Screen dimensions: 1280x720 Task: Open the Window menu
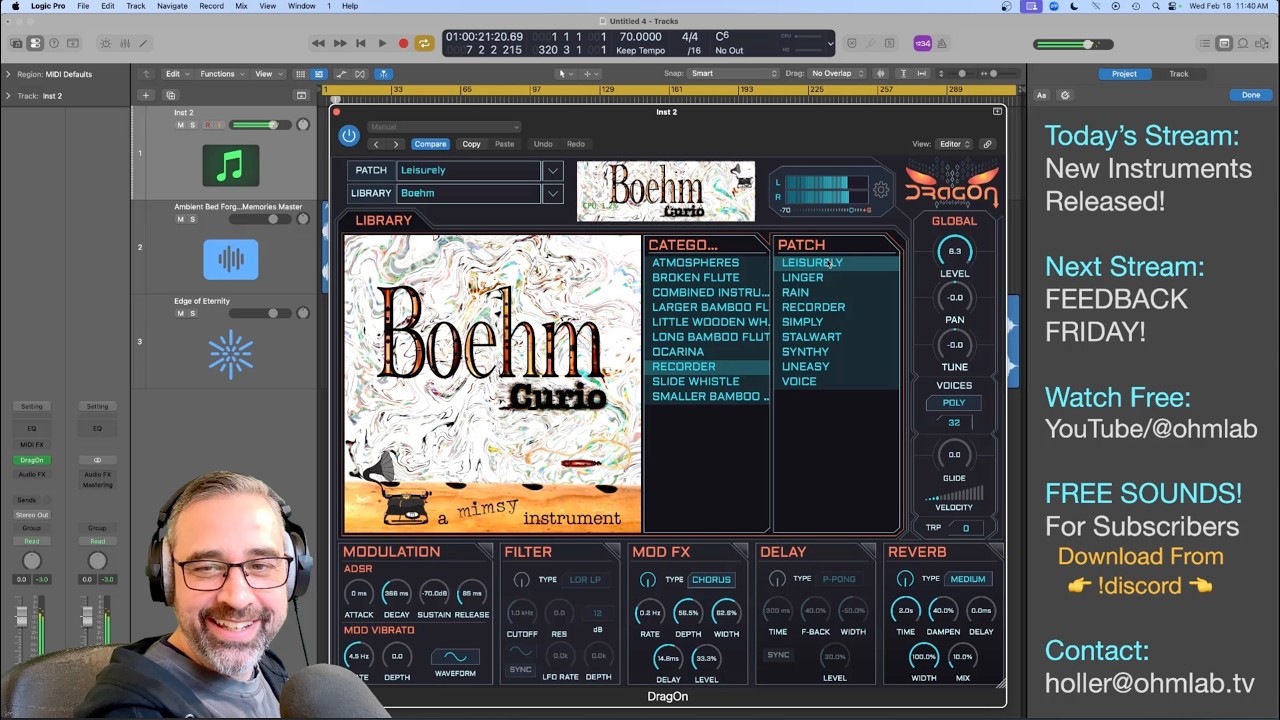[301, 6]
